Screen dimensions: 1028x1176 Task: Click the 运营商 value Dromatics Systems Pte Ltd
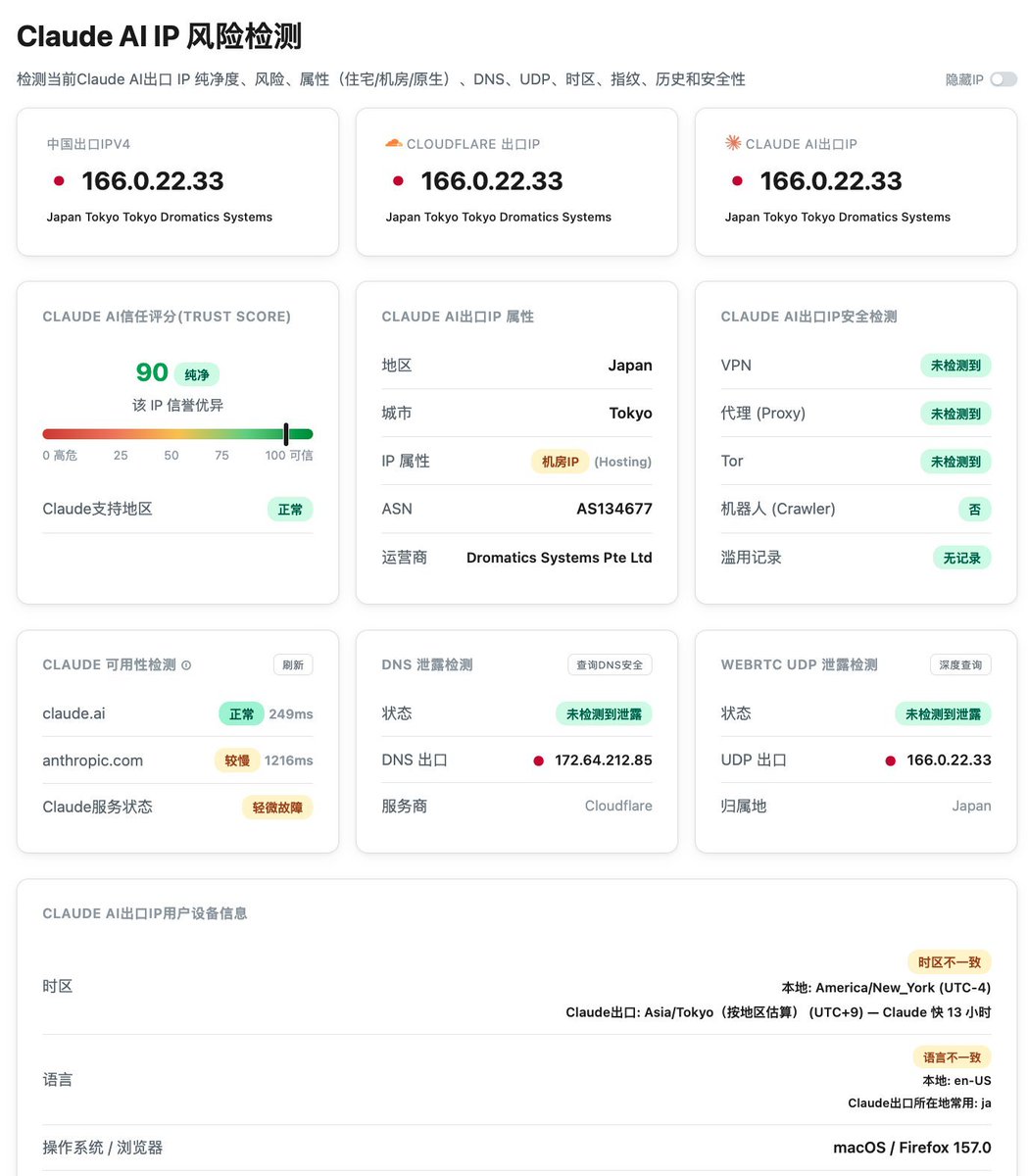point(560,558)
